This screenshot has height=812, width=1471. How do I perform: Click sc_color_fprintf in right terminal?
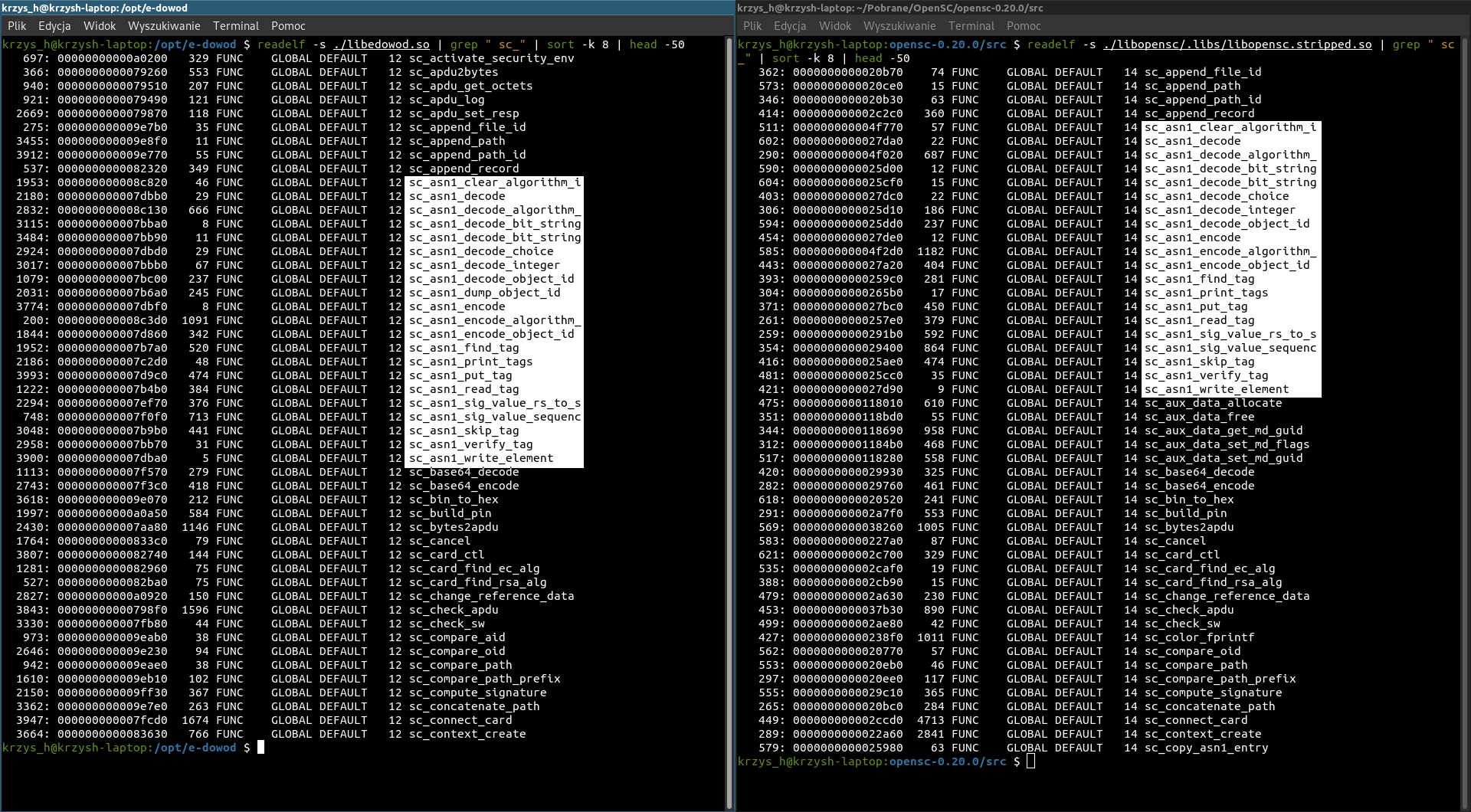pyautogui.click(x=1199, y=637)
